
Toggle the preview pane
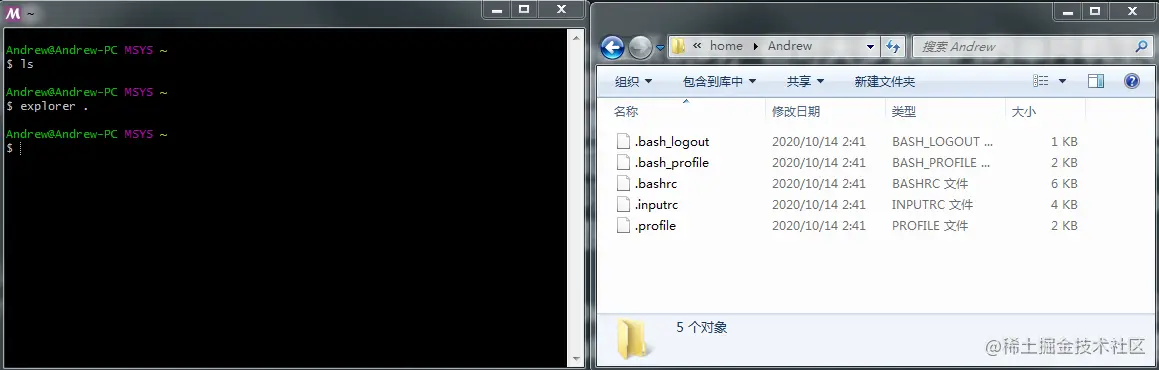[1095, 81]
